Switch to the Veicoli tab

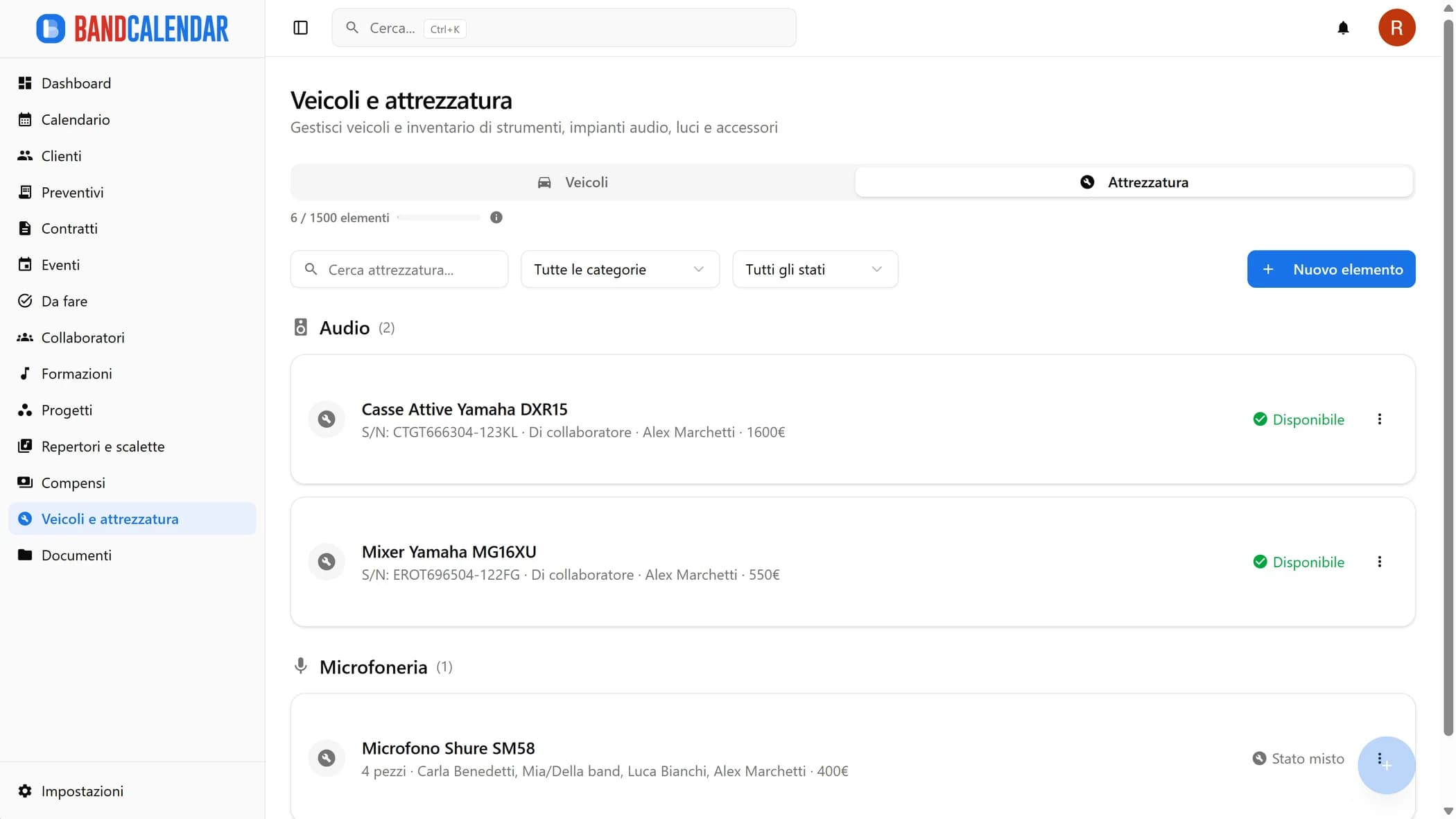[x=573, y=182]
